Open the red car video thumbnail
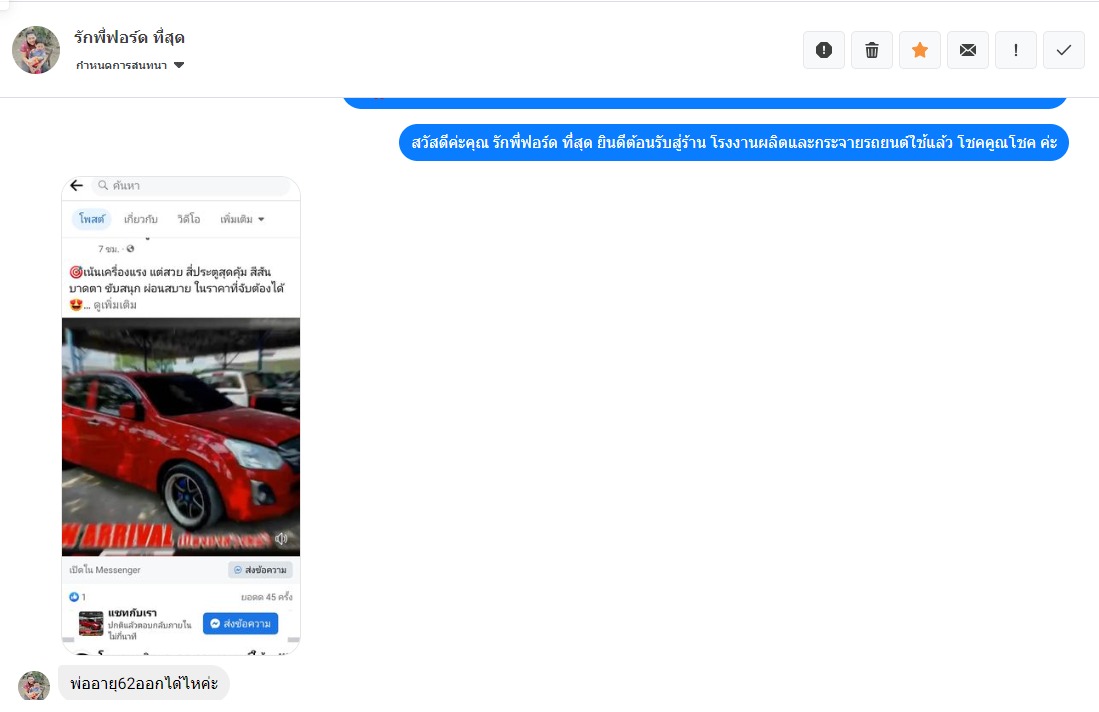1099x712 pixels. coord(180,435)
